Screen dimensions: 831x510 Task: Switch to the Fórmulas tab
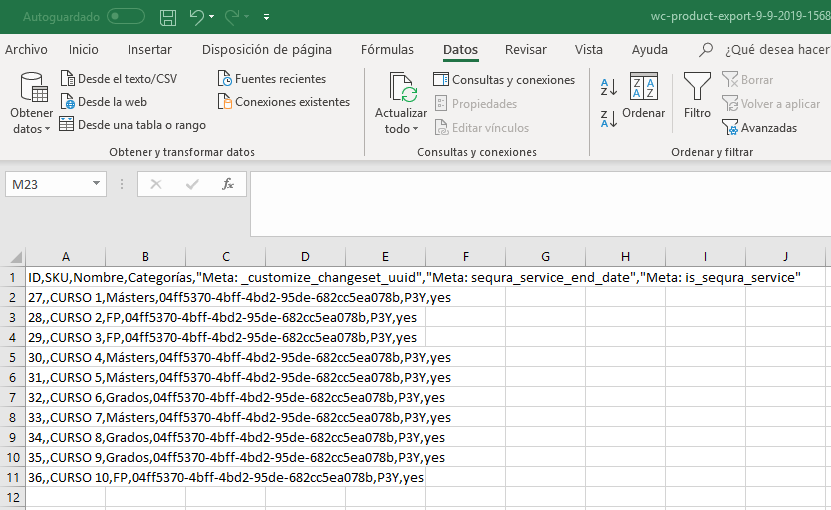click(387, 50)
